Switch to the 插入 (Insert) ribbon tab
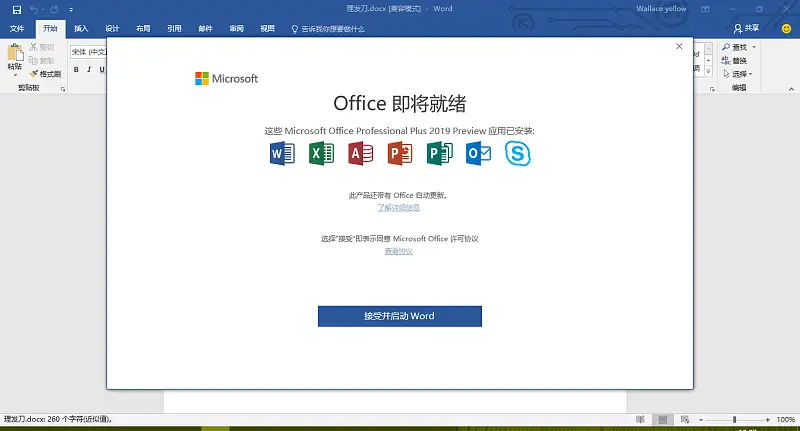Viewport: 800px width, 431px height. 81,29
